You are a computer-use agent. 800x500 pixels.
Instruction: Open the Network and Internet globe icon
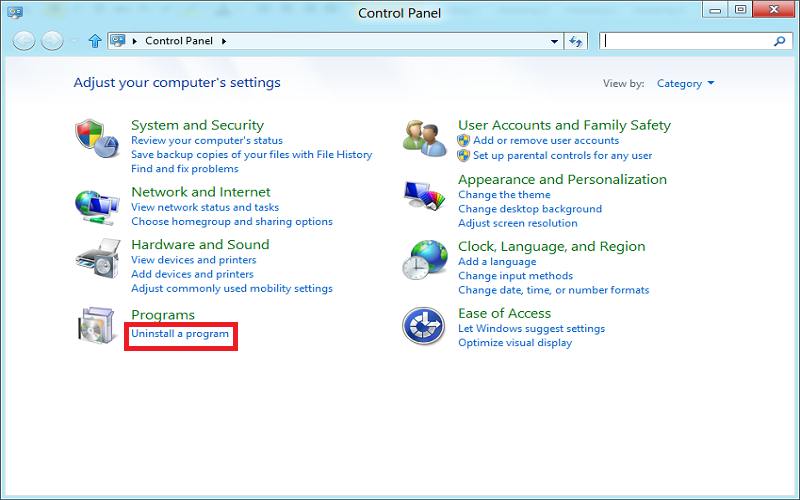[x=97, y=207]
